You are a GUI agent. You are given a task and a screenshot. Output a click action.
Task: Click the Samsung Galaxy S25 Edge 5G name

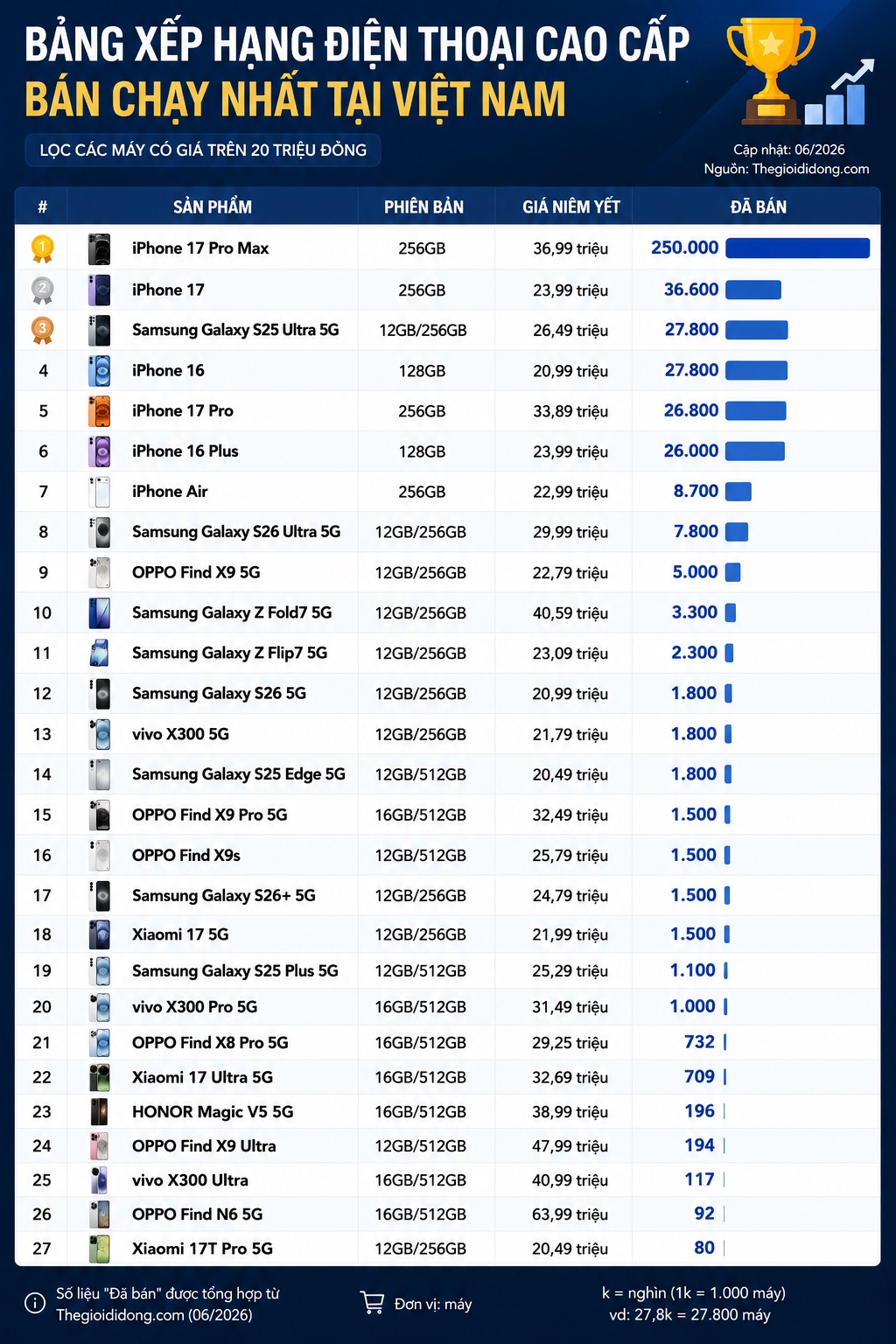pyautogui.click(x=239, y=774)
